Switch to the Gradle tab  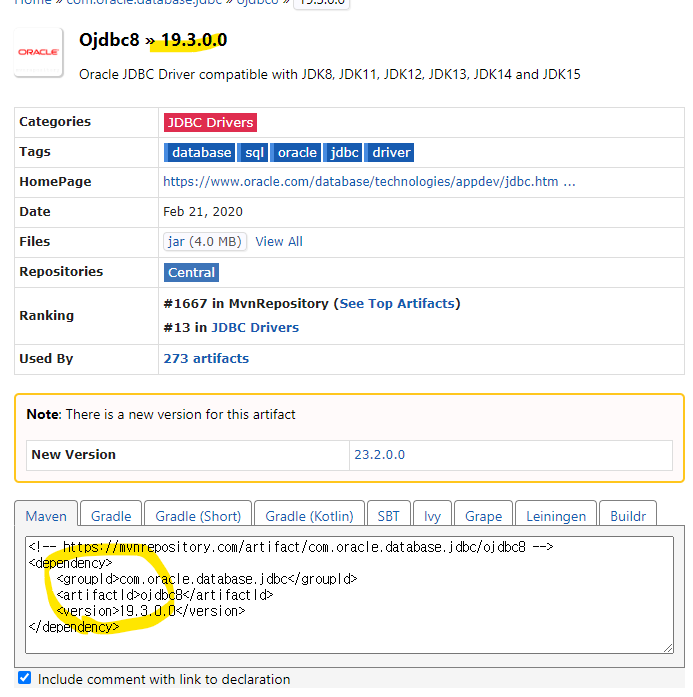pyautogui.click(x=111, y=516)
